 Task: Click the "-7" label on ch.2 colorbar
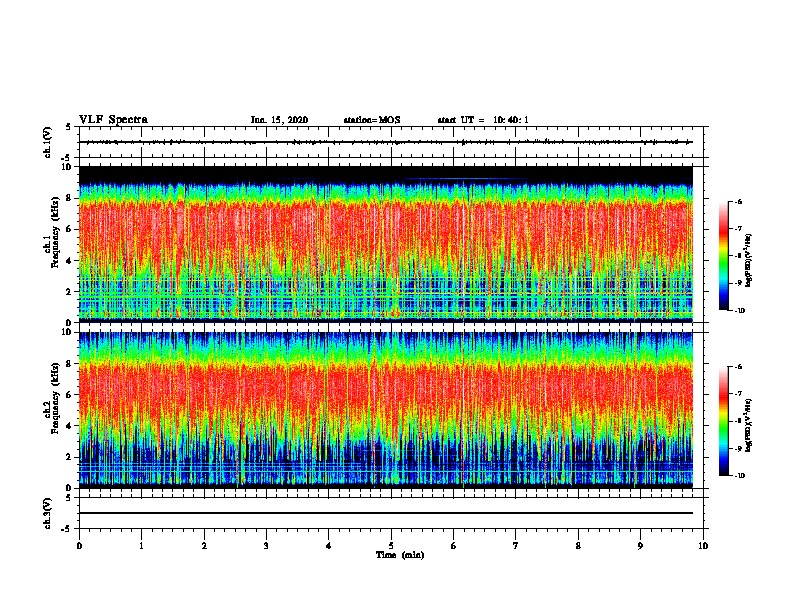pyautogui.click(x=737, y=394)
